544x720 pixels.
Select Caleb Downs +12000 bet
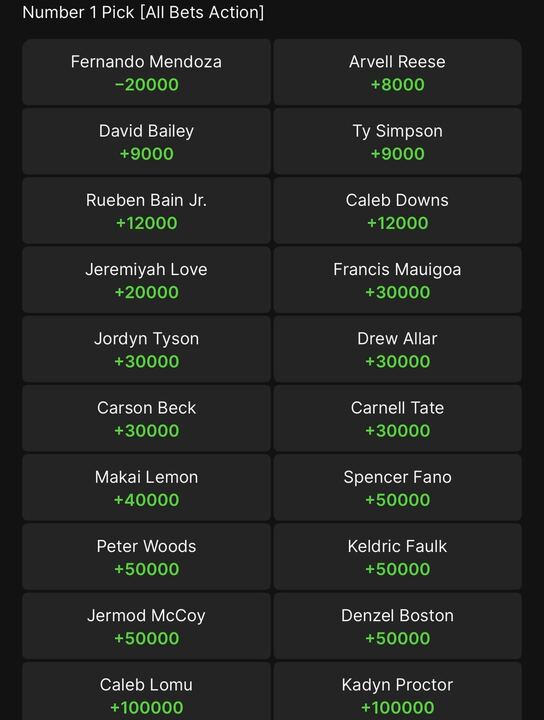pyautogui.click(x=398, y=211)
